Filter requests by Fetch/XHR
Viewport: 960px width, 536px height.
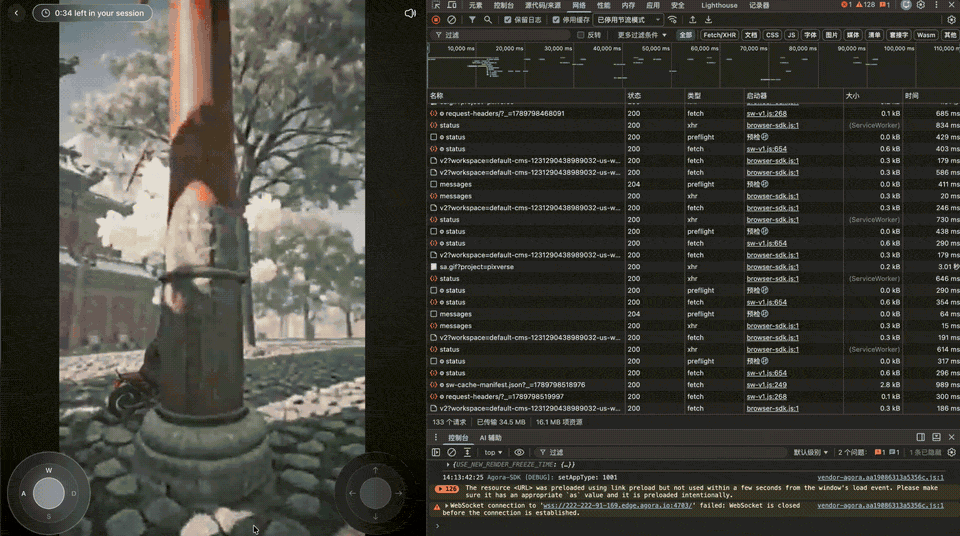point(719,35)
